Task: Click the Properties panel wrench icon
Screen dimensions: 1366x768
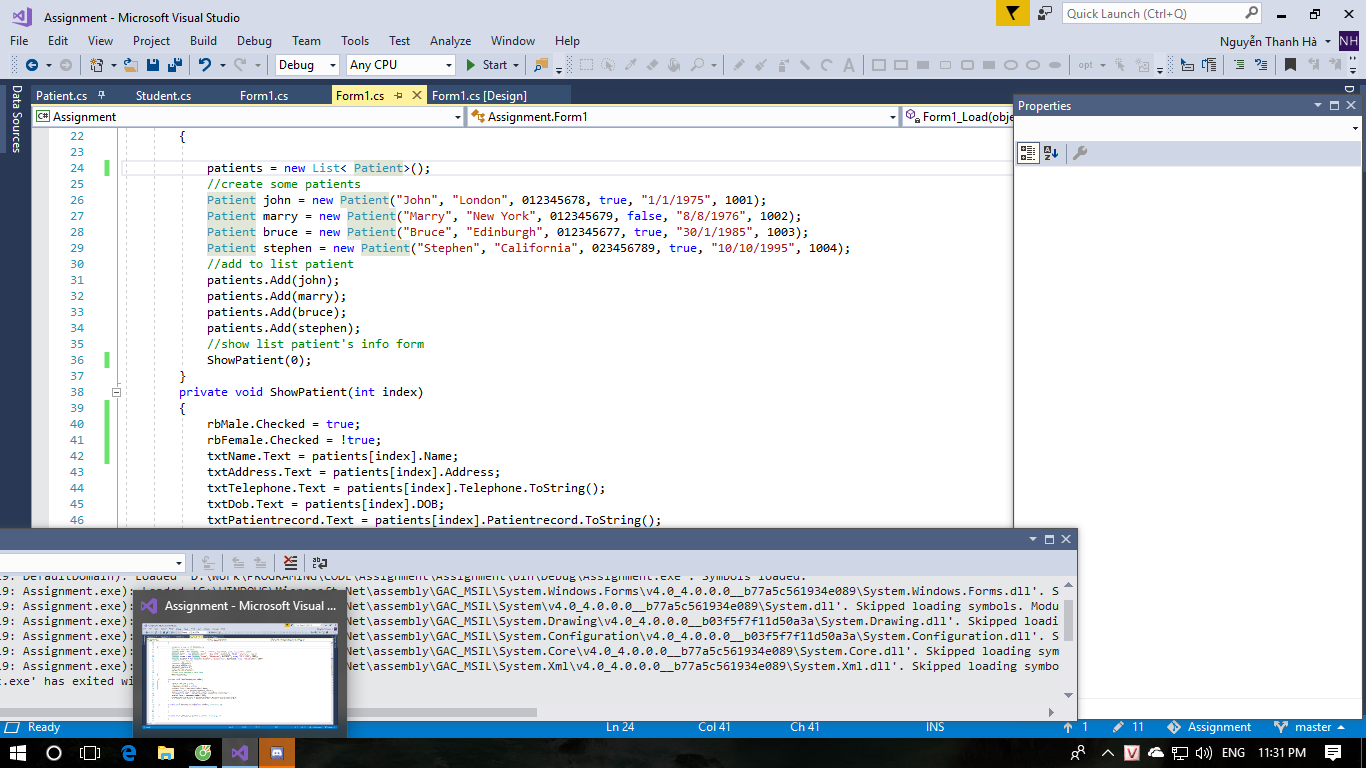Action: (x=1081, y=152)
